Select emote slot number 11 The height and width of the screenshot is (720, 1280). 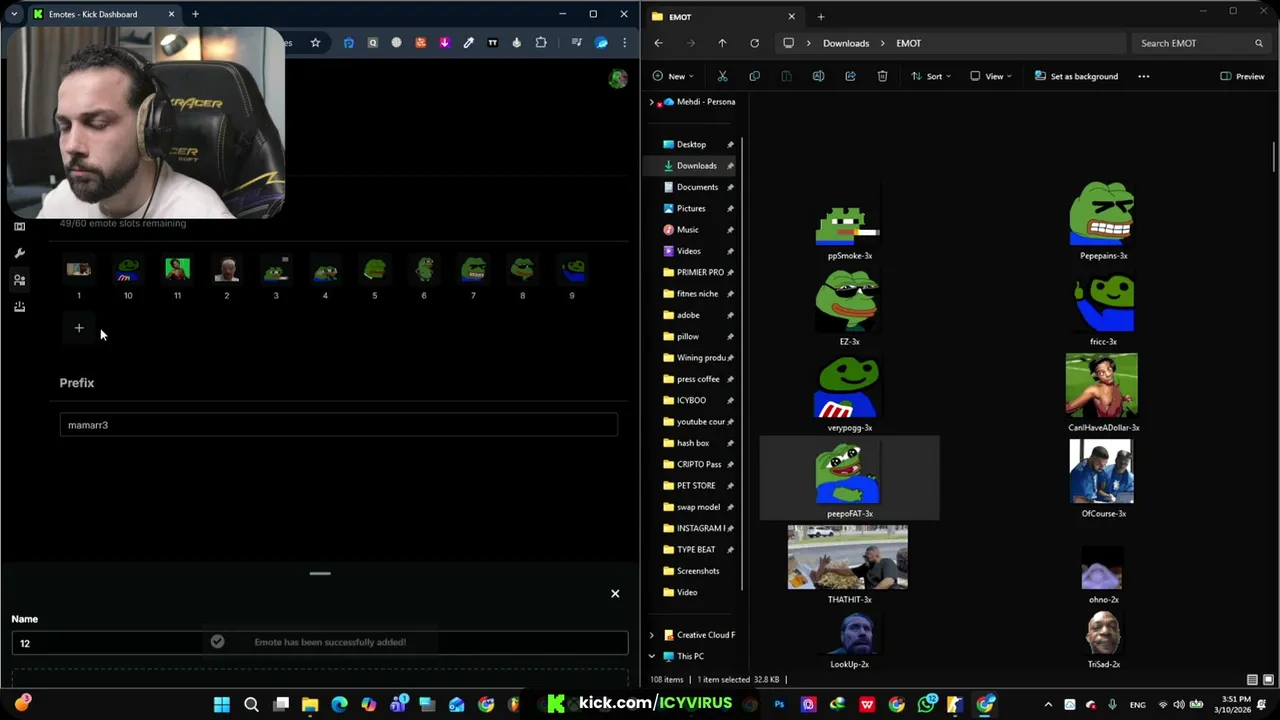coord(177,278)
